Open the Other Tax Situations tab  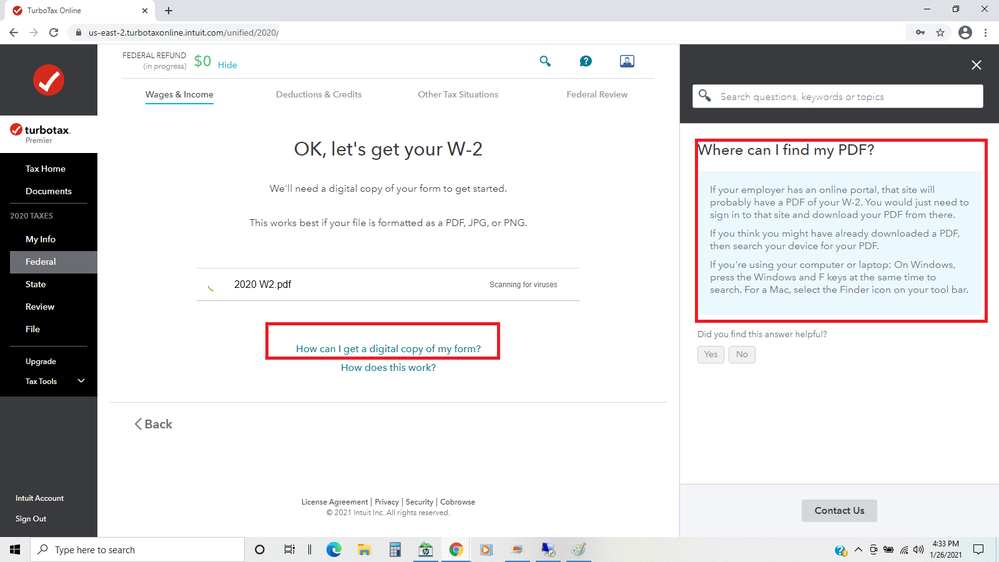coord(458,94)
